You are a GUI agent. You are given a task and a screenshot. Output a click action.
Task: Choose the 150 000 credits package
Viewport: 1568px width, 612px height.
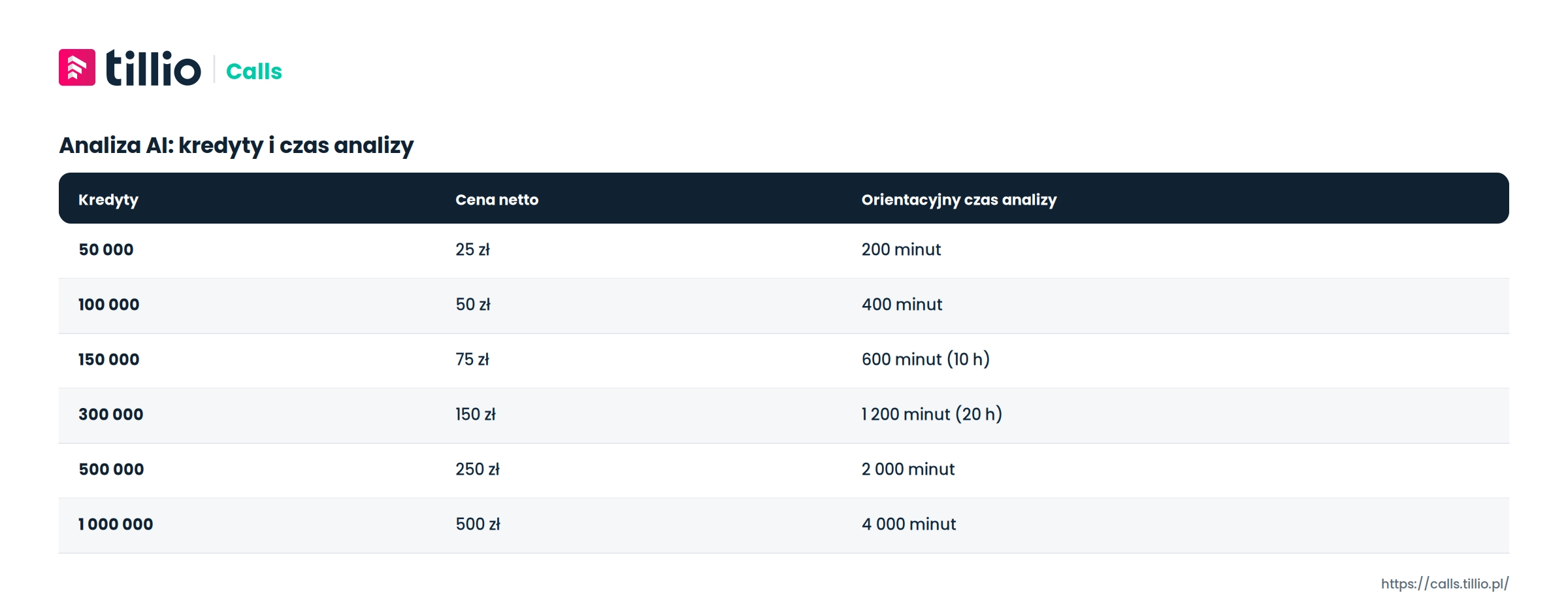click(784, 361)
